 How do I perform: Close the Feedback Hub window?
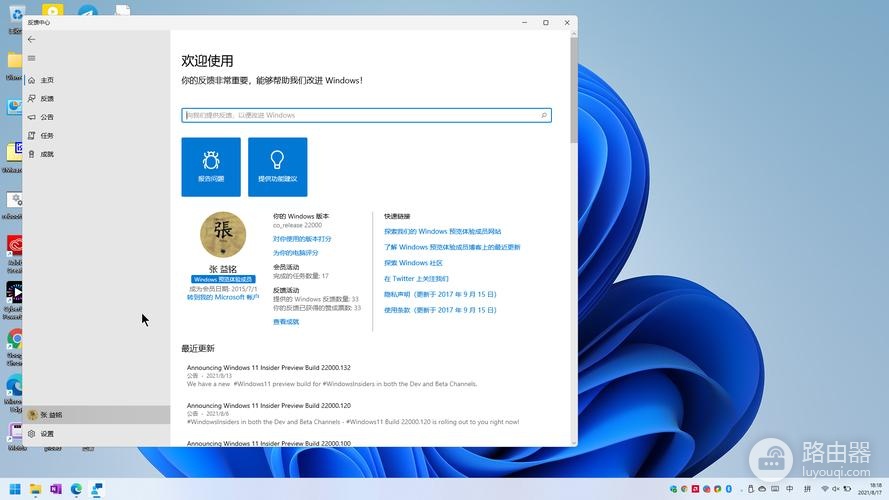pyautogui.click(x=567, y=23)
